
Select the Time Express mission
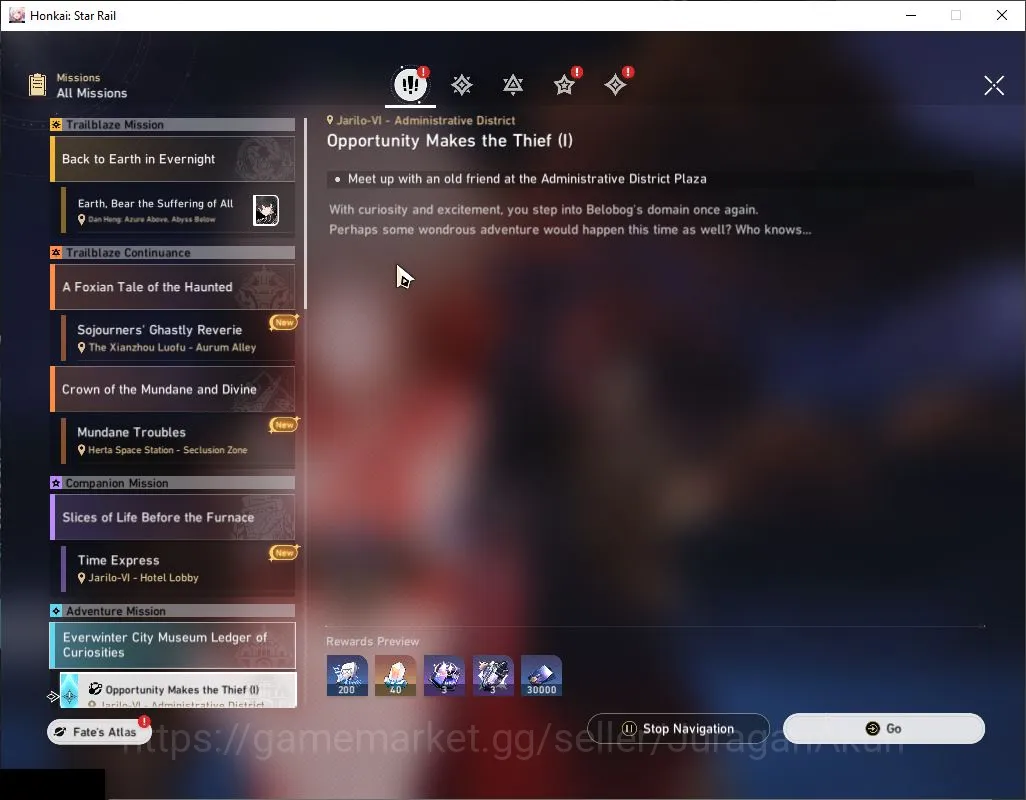178,568
